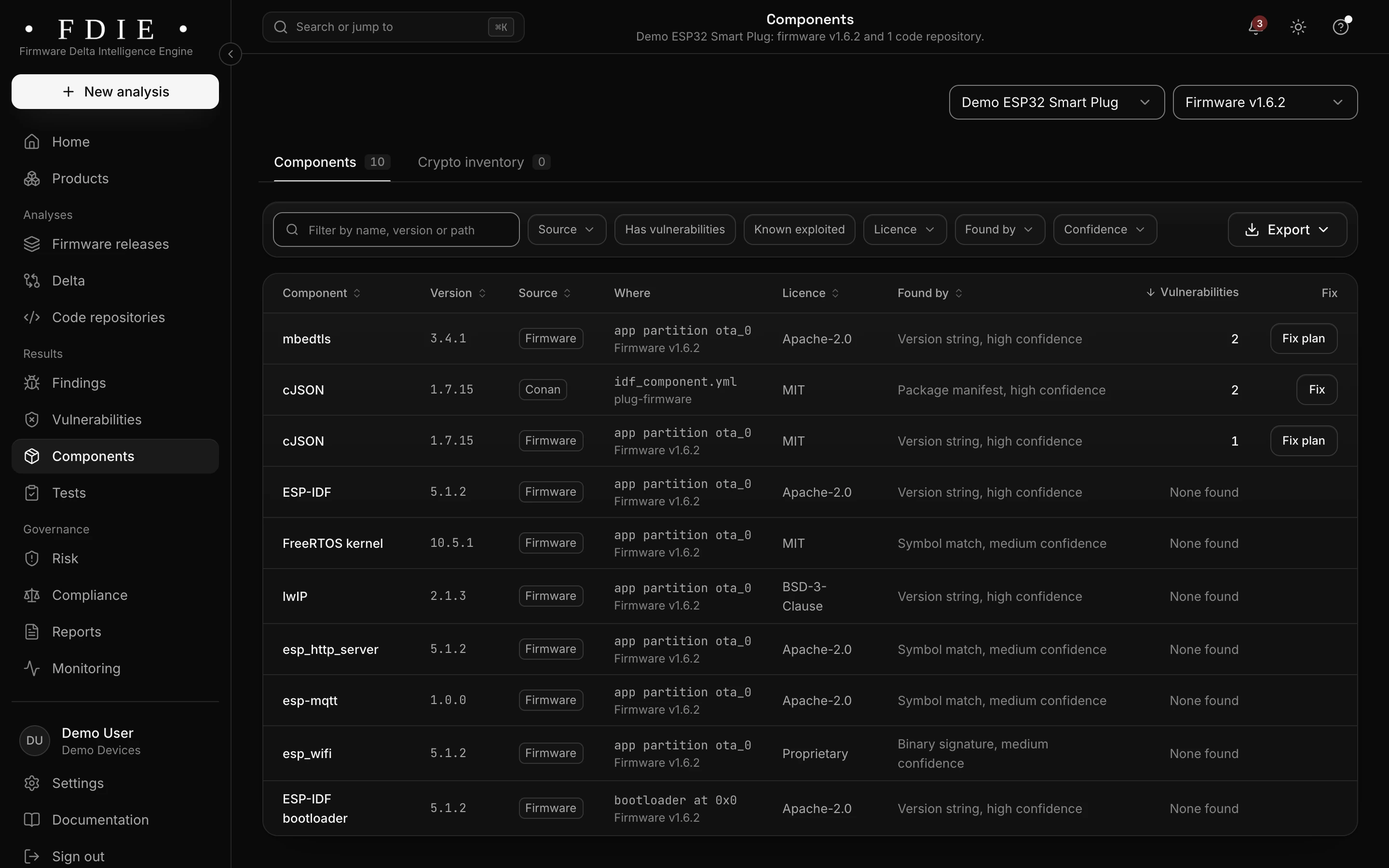The image size is (1389, 868).
Task: Expand the Confidence filter dropdown
Action: (1104, 230)
